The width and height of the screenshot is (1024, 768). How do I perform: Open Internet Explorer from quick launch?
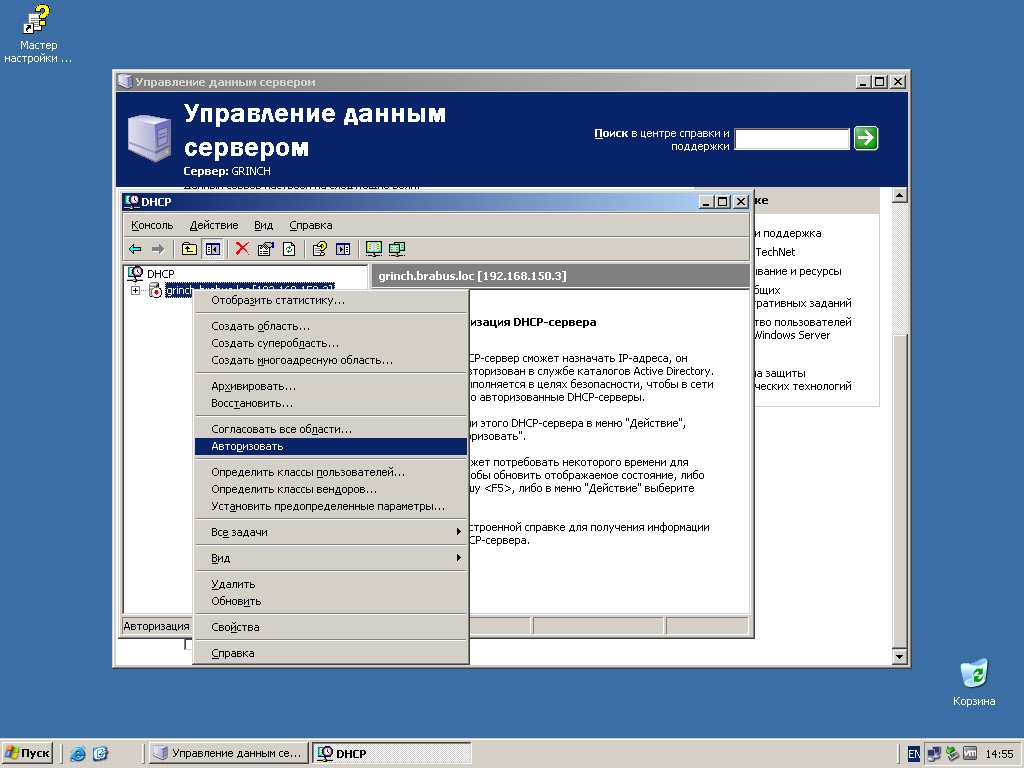[x=78, y=754]
